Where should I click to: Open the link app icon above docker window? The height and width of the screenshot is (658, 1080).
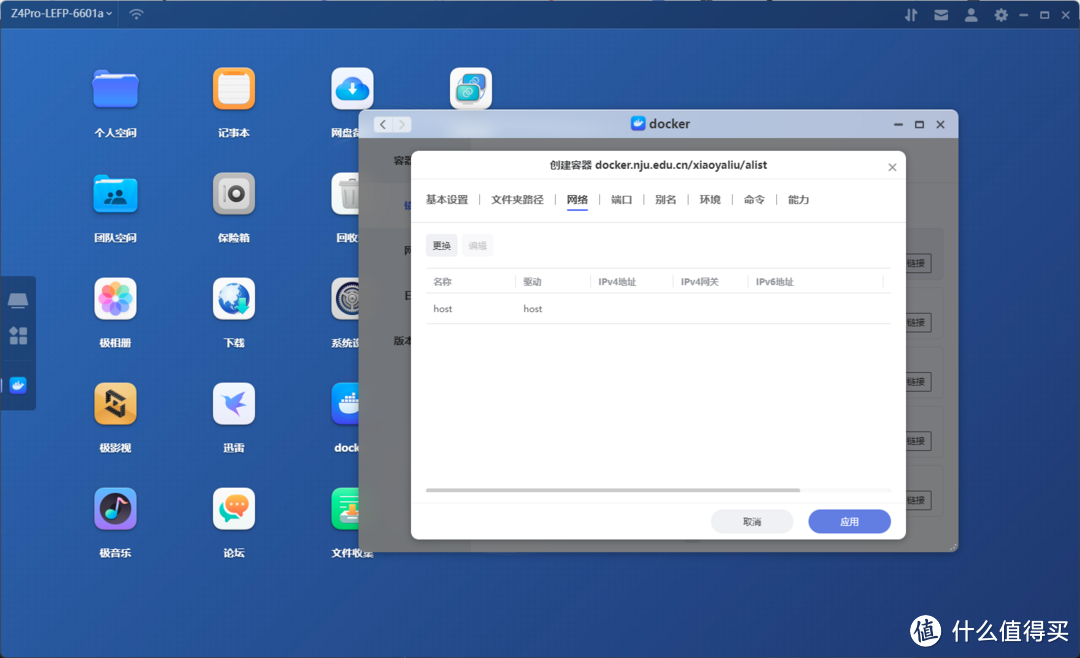[x=470, y=88]
